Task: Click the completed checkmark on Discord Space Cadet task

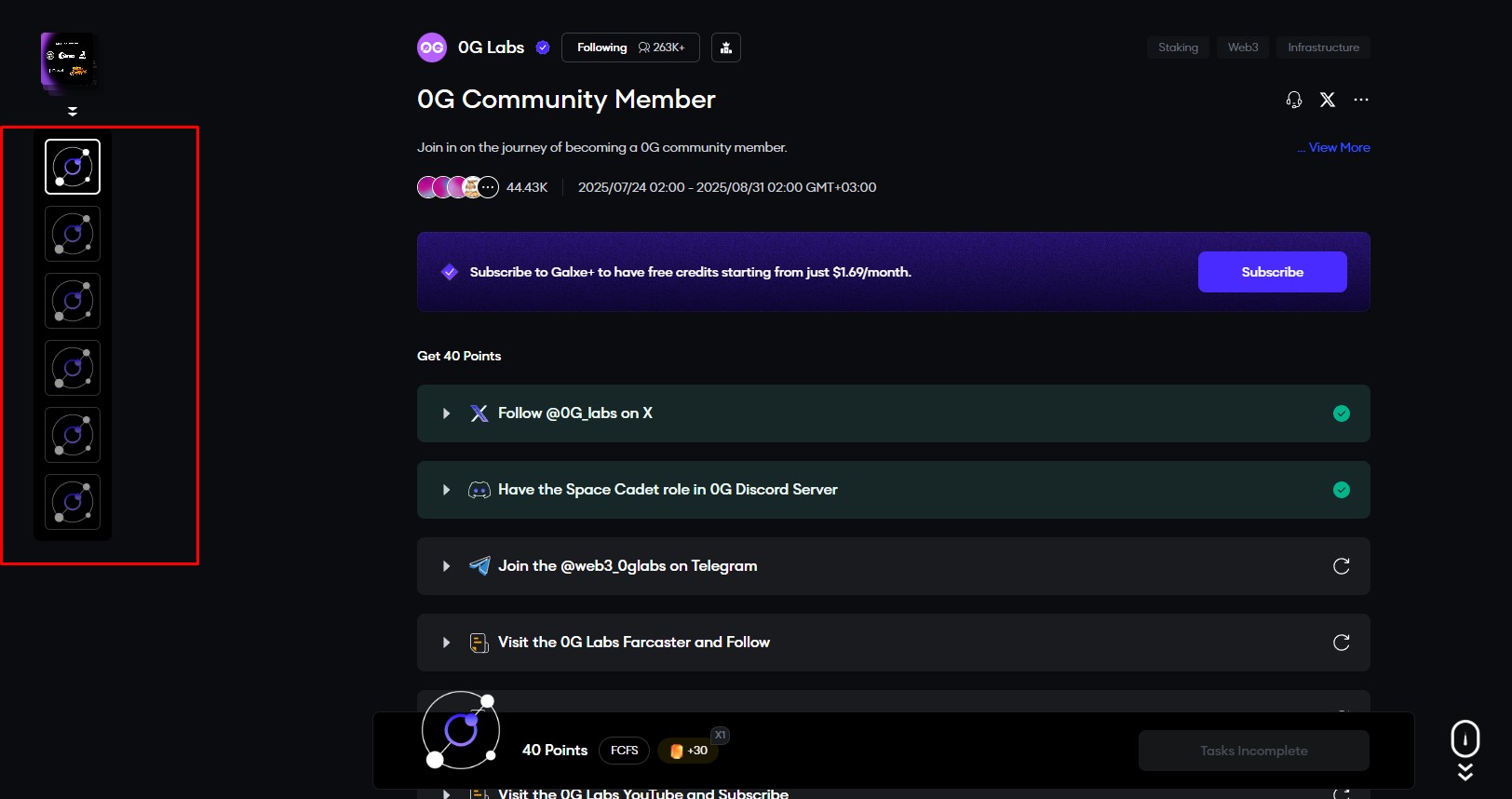Action: click(1341, 490)
